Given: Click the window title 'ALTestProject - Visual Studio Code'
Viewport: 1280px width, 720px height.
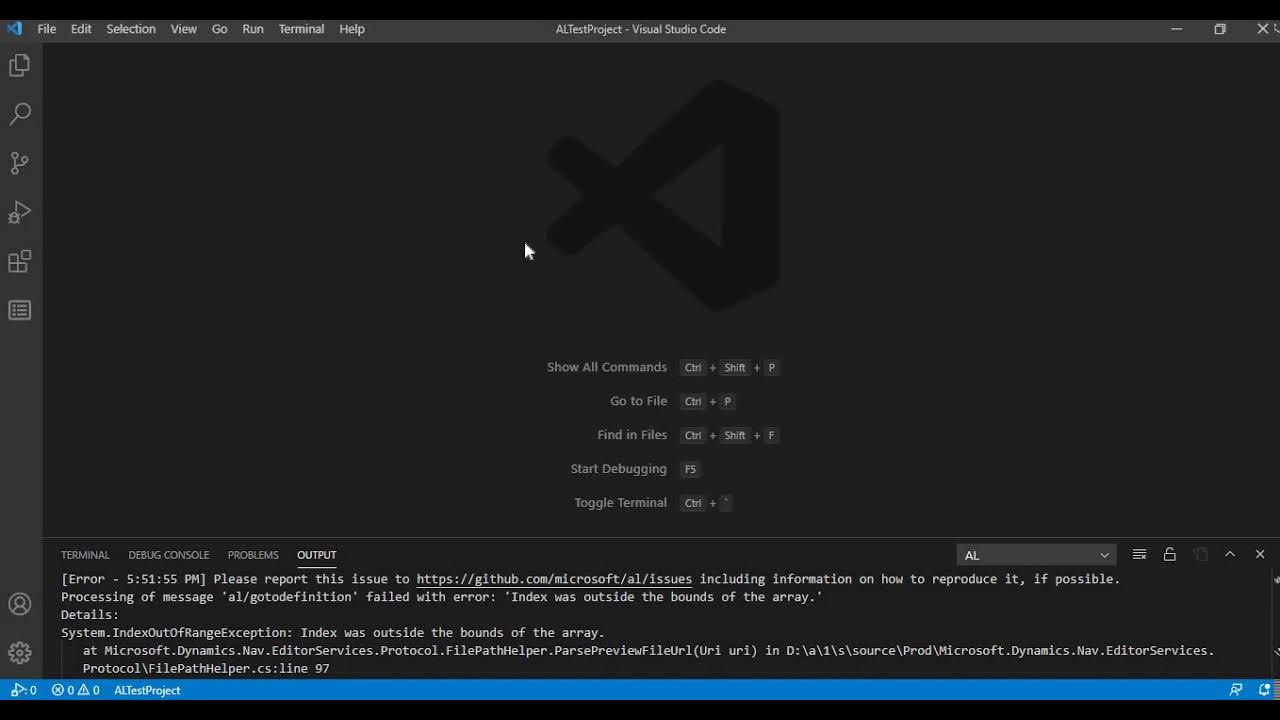Looking at the screenshot, I should tap(641, 29).
